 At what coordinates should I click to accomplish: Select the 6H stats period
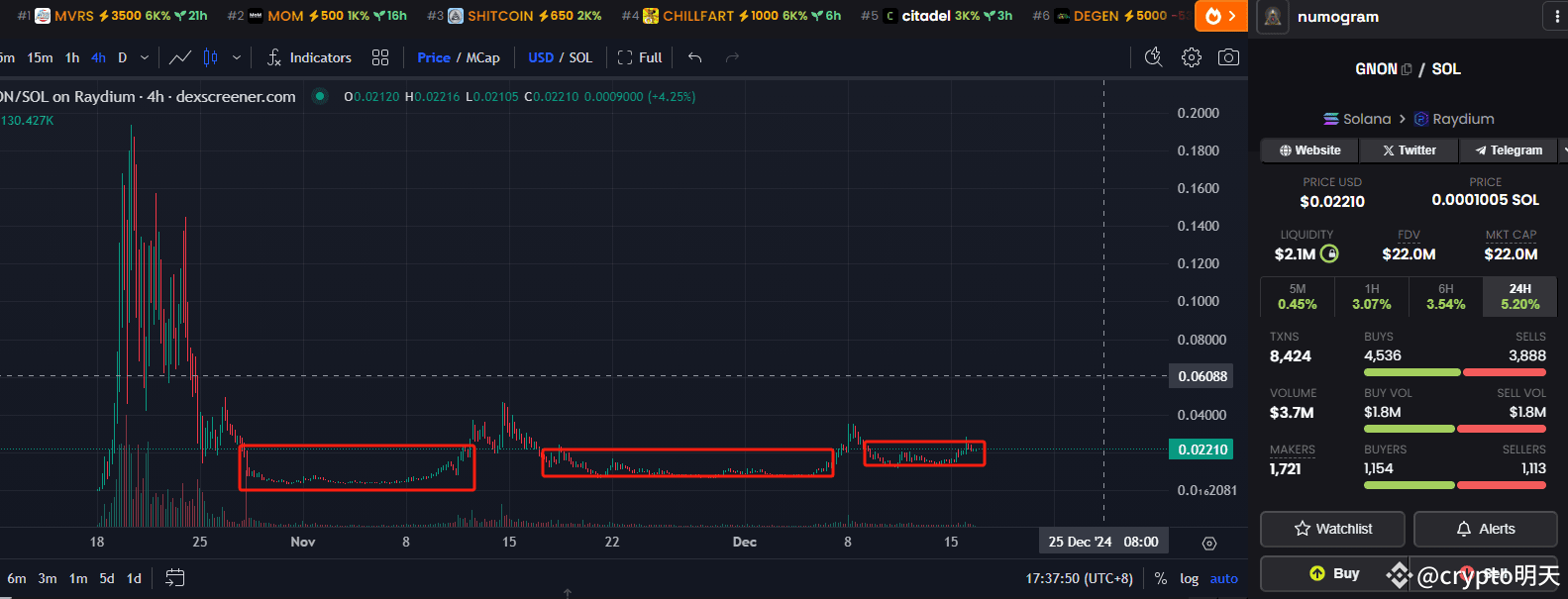click(x=1446, y=297)
